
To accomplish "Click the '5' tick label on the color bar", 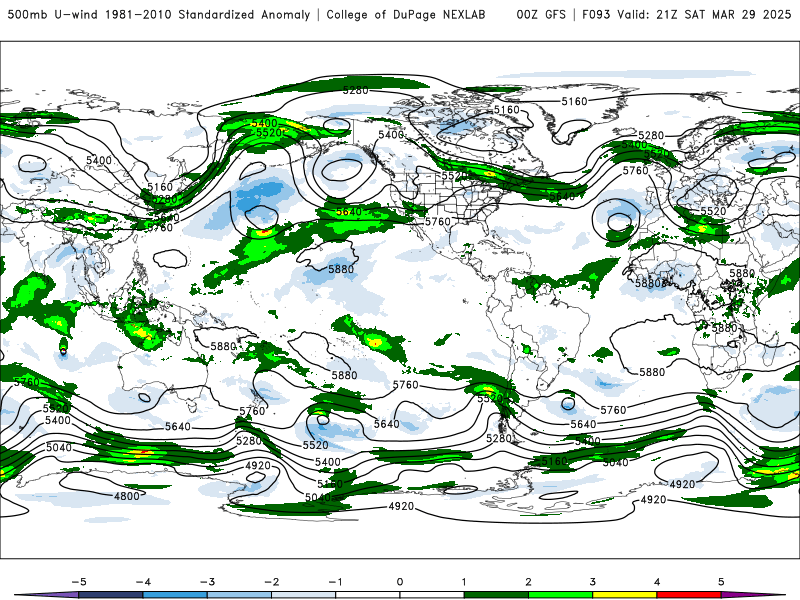I will (721, 582).
